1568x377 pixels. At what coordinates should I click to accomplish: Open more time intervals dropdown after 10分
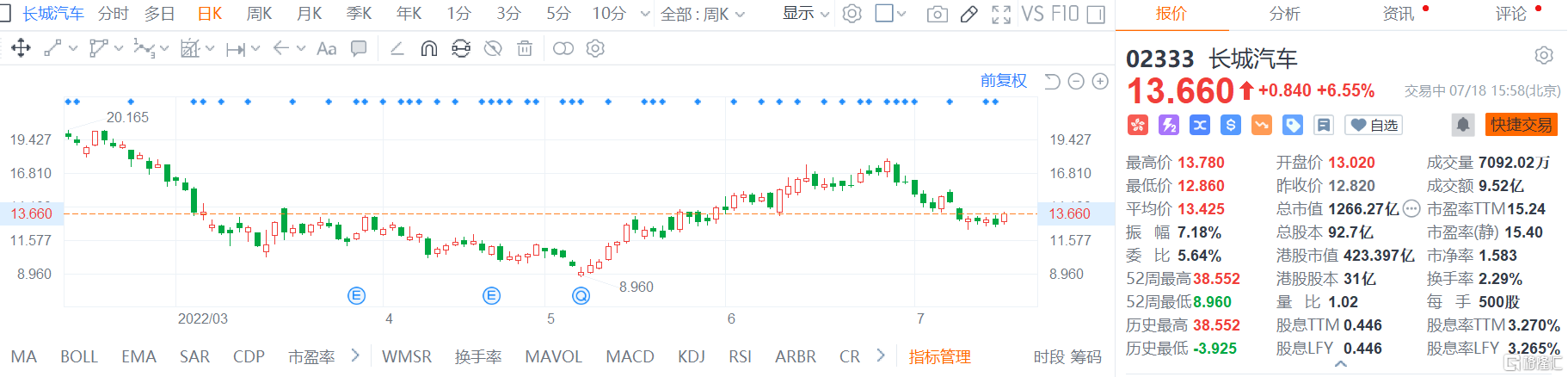coord(646,14)
